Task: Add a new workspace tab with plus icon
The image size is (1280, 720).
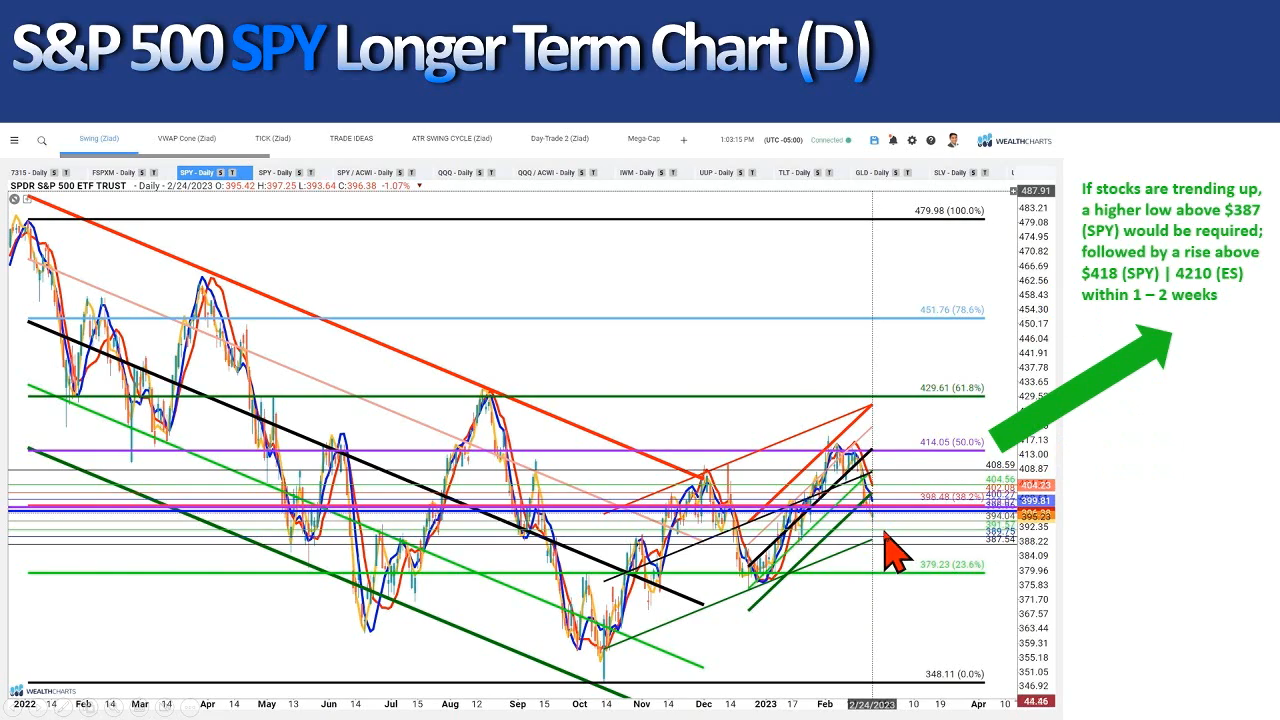Action: click(684, 140)
